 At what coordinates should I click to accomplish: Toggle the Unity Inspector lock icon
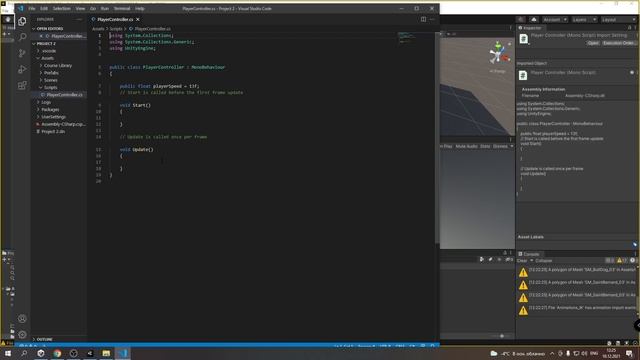click(629, 28)
